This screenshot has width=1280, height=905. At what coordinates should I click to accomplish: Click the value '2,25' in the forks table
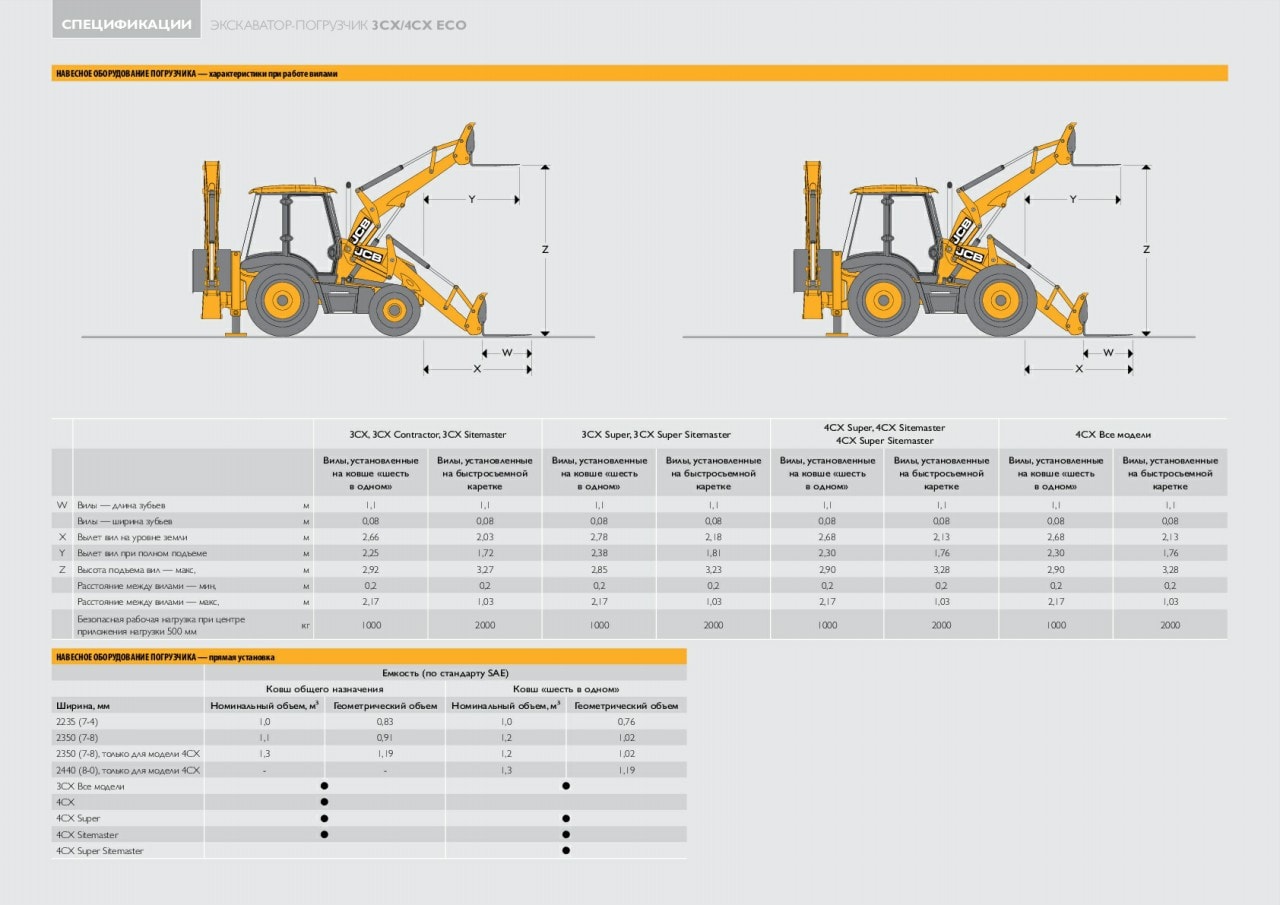pyautogui.click(x=371, y=553)
